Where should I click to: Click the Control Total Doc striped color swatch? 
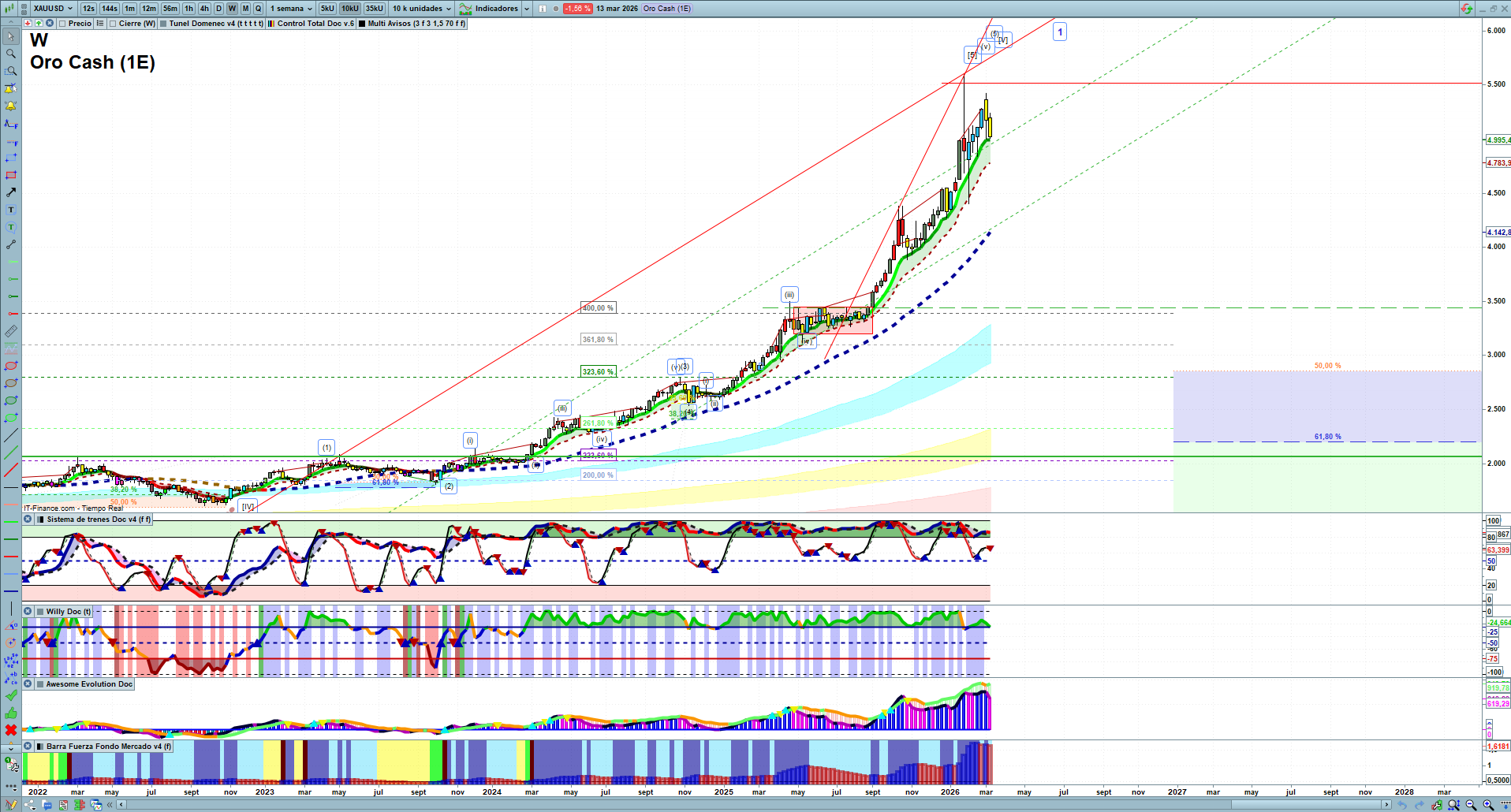click(271, 24)
